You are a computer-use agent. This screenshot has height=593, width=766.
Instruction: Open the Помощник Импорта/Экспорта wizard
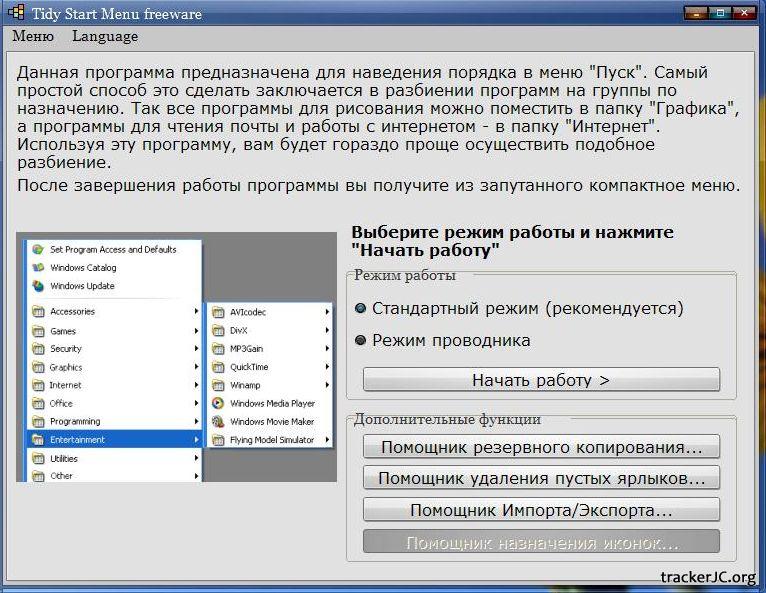pos(540,511)
